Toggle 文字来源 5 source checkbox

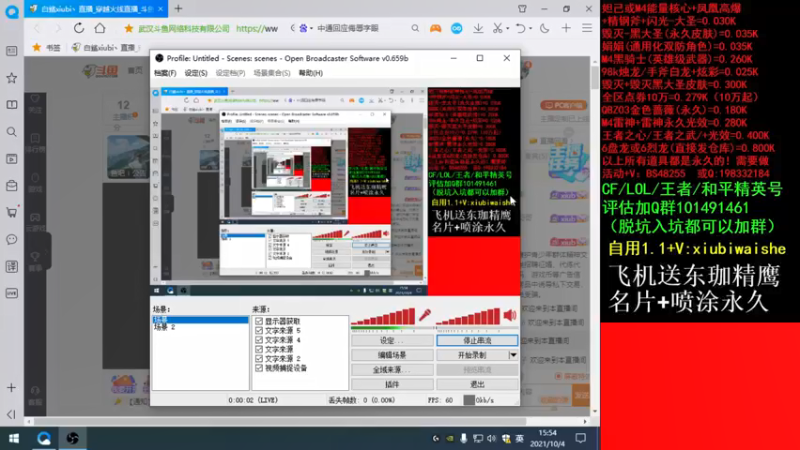point(259,331)
